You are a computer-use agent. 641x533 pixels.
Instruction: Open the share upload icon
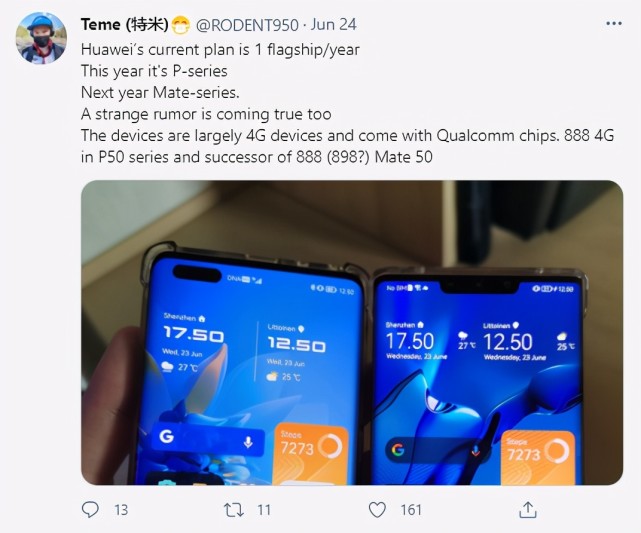[527, 510]
